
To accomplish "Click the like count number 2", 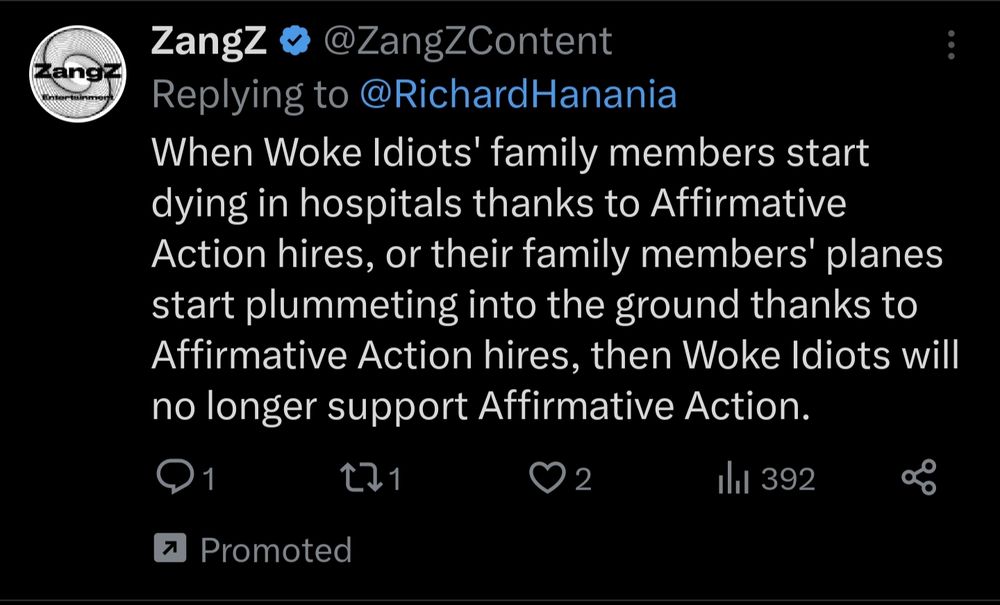I will click(582, 480).
